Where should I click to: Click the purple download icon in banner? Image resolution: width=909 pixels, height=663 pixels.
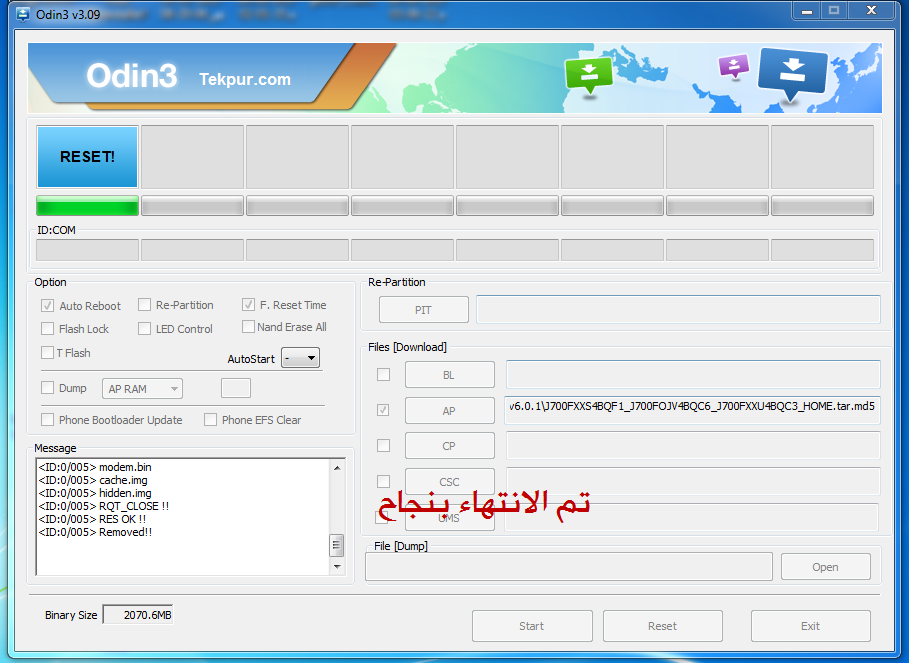pos(733,66)
